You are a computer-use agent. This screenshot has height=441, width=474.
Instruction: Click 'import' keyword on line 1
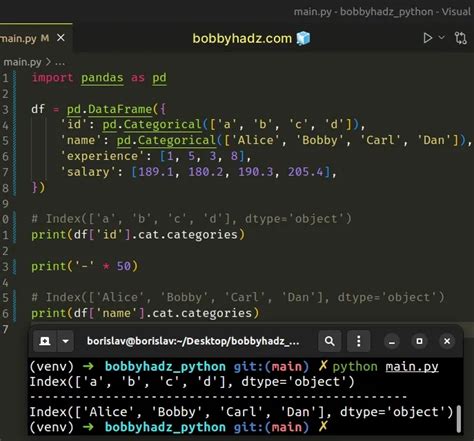52,78
